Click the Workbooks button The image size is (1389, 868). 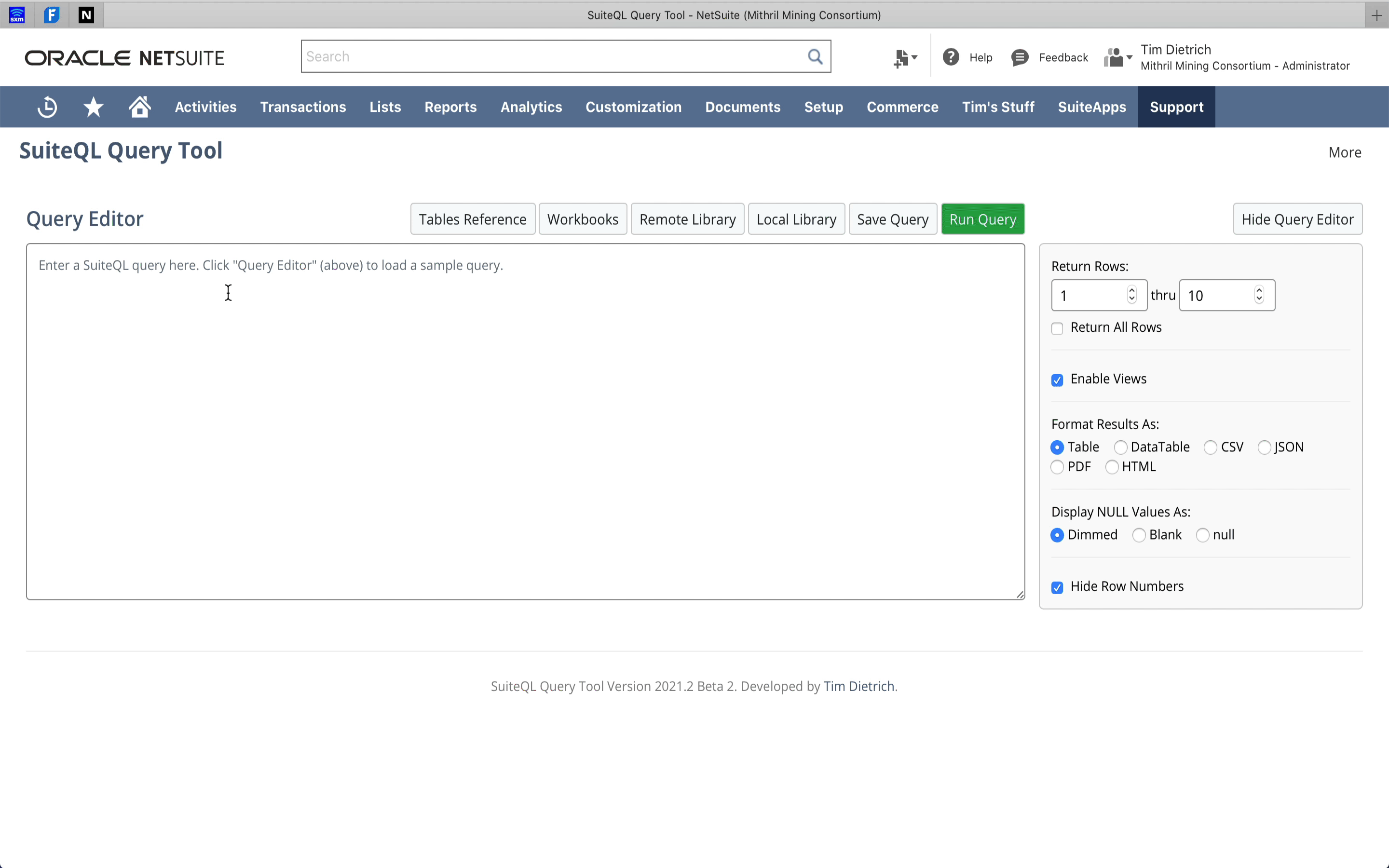tap(583, 219)
